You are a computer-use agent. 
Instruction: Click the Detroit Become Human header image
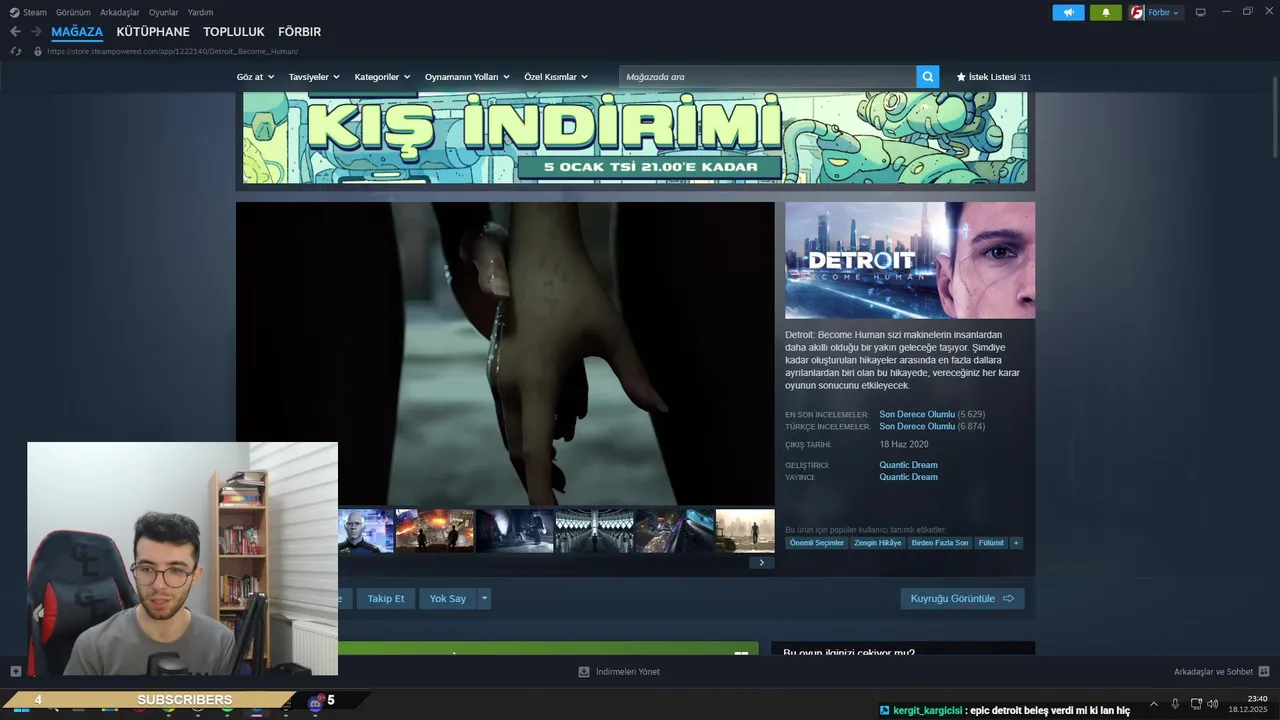[x=910, y=260]
